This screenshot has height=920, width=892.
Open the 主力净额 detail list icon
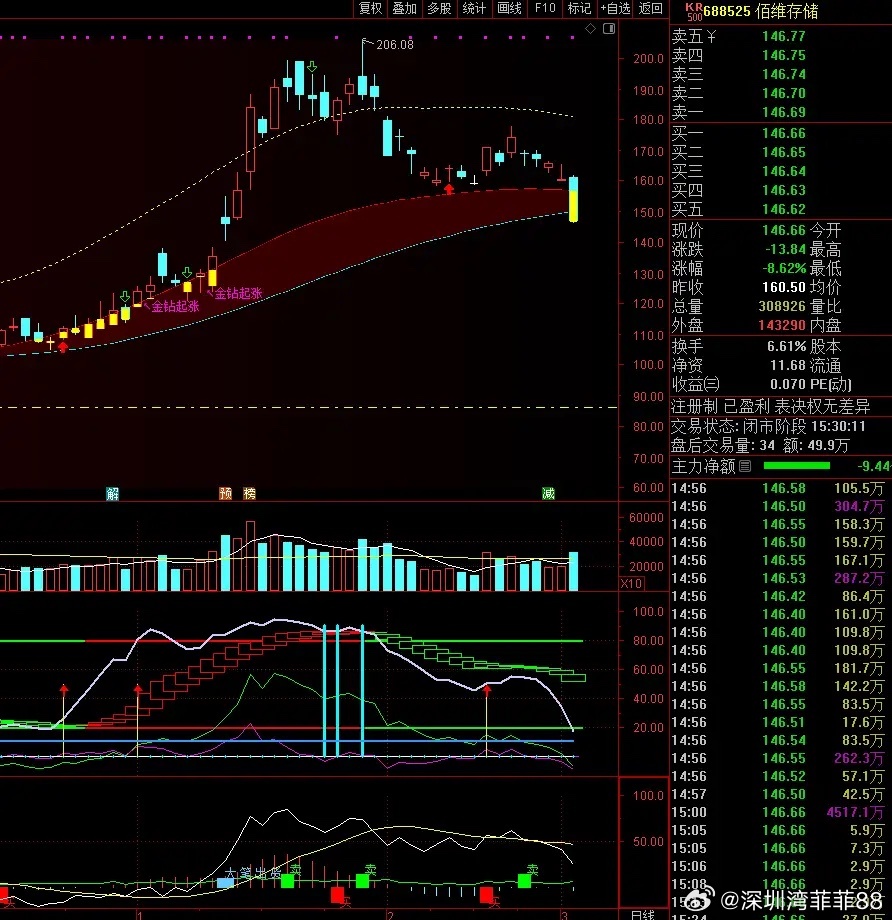[745, 466]
